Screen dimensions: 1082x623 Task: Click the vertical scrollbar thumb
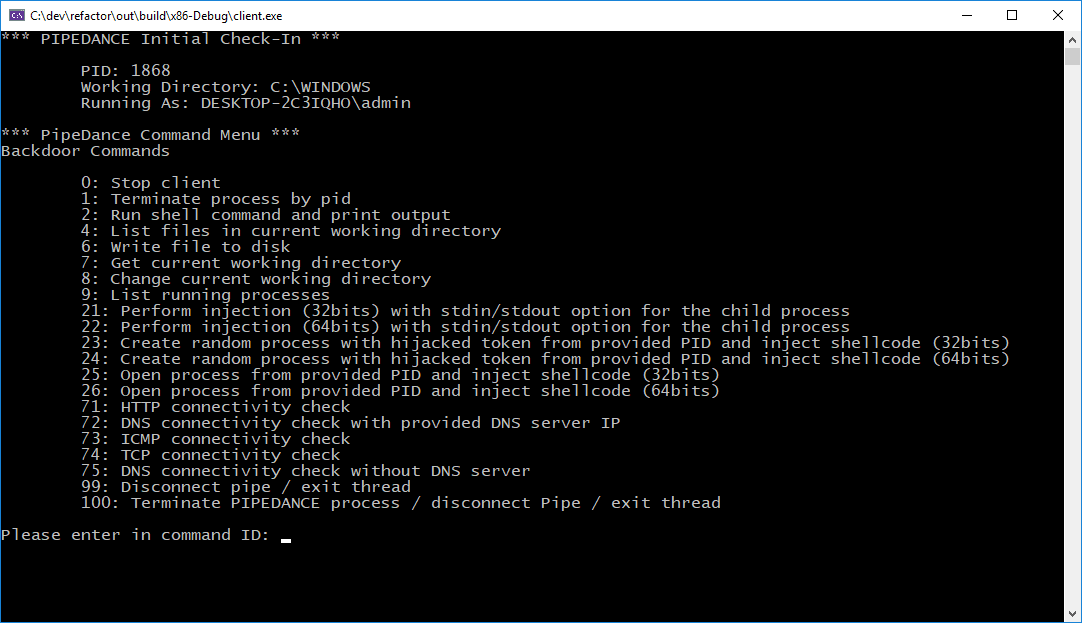(x=1073, y=57)
